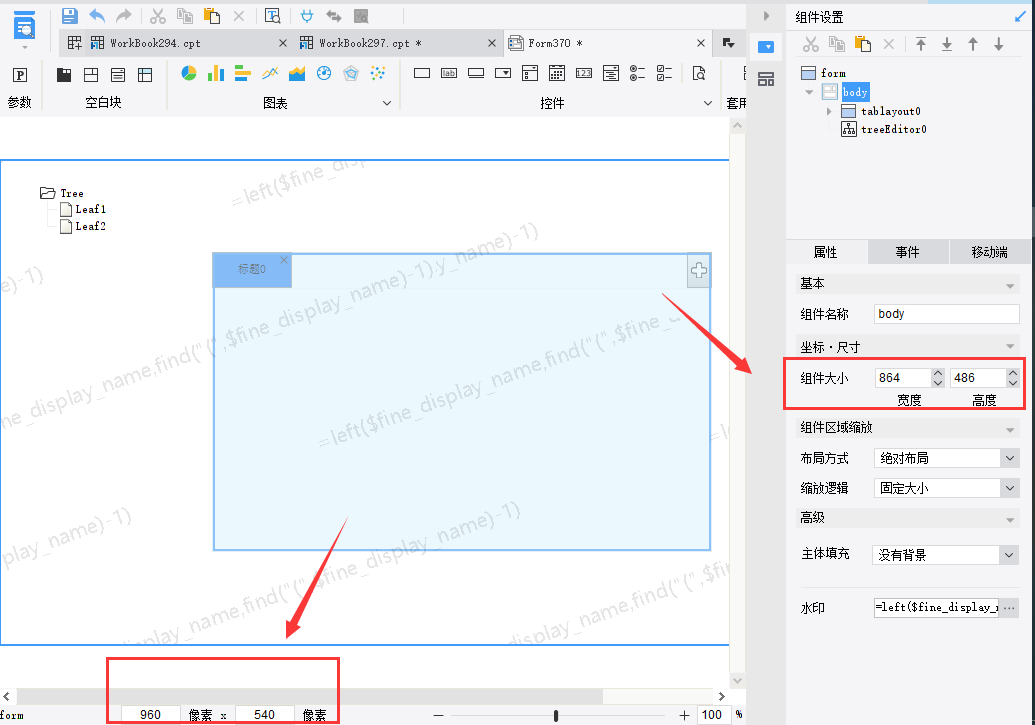Switch to the 事件 tab
Viewport: 1035px width, 725px height.
point(908,252)
